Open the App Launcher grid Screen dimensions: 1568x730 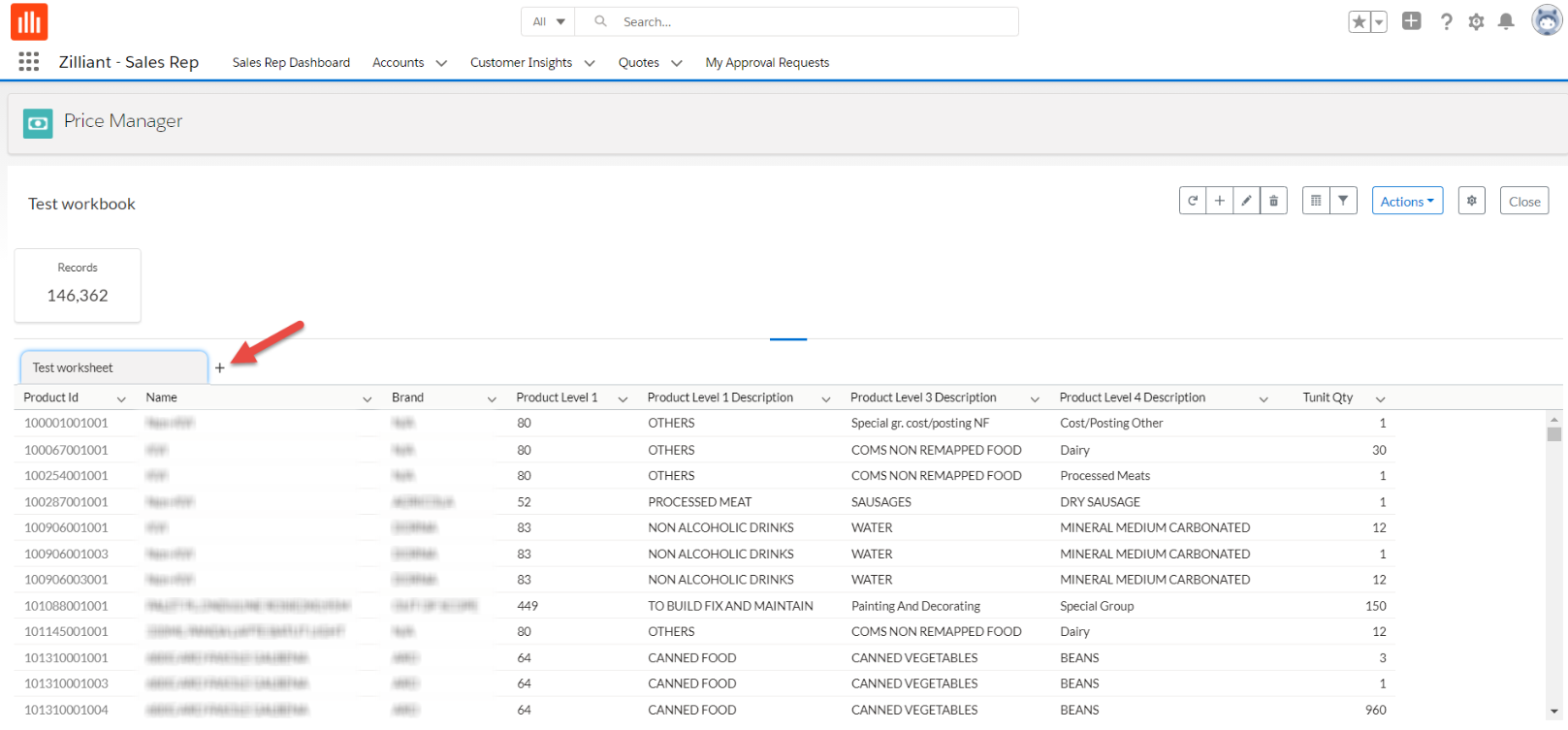pos(29,62)
